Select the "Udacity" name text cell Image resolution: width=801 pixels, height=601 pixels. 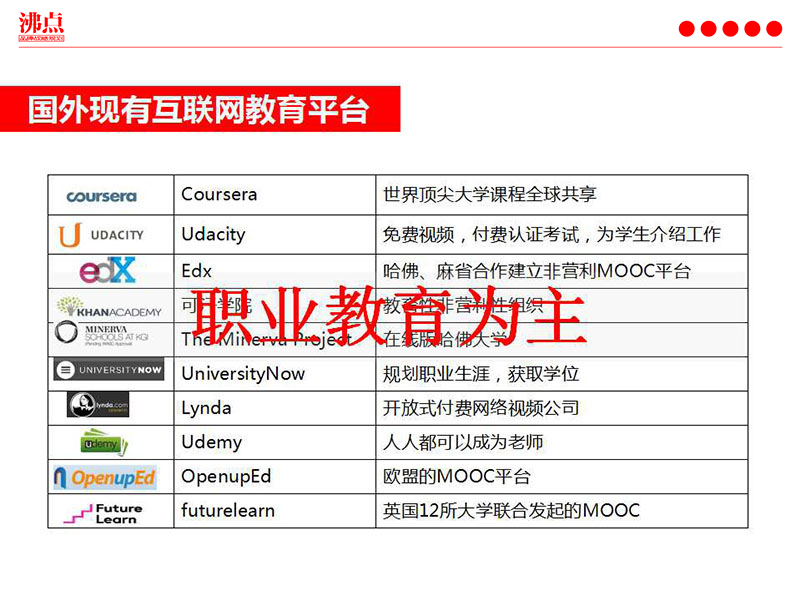click(x=213, y=234)
